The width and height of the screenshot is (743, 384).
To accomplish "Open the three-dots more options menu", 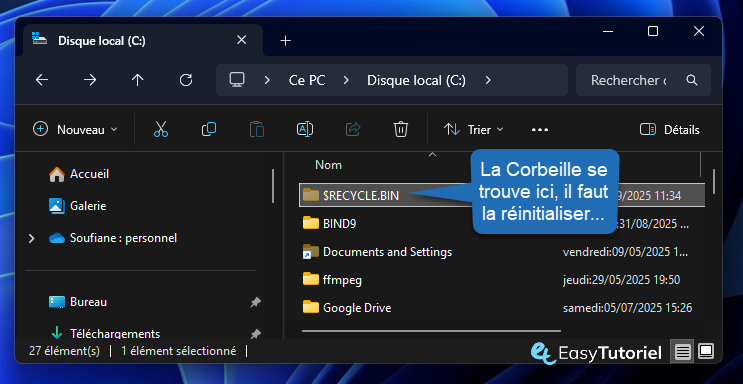I will (540, 129).
